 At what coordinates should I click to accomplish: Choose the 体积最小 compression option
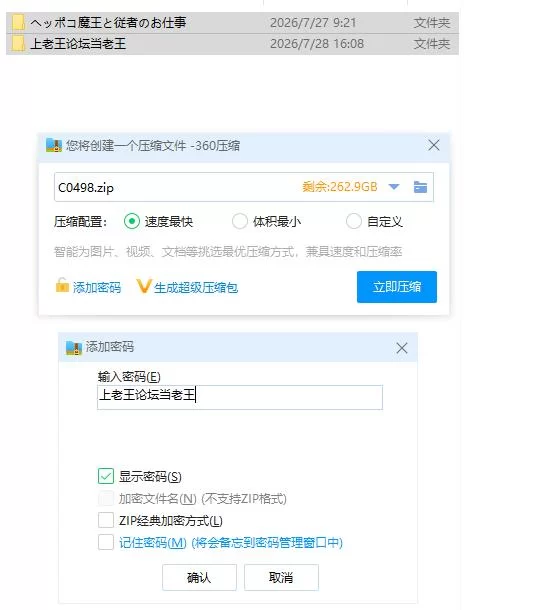[x=240, y=221]
